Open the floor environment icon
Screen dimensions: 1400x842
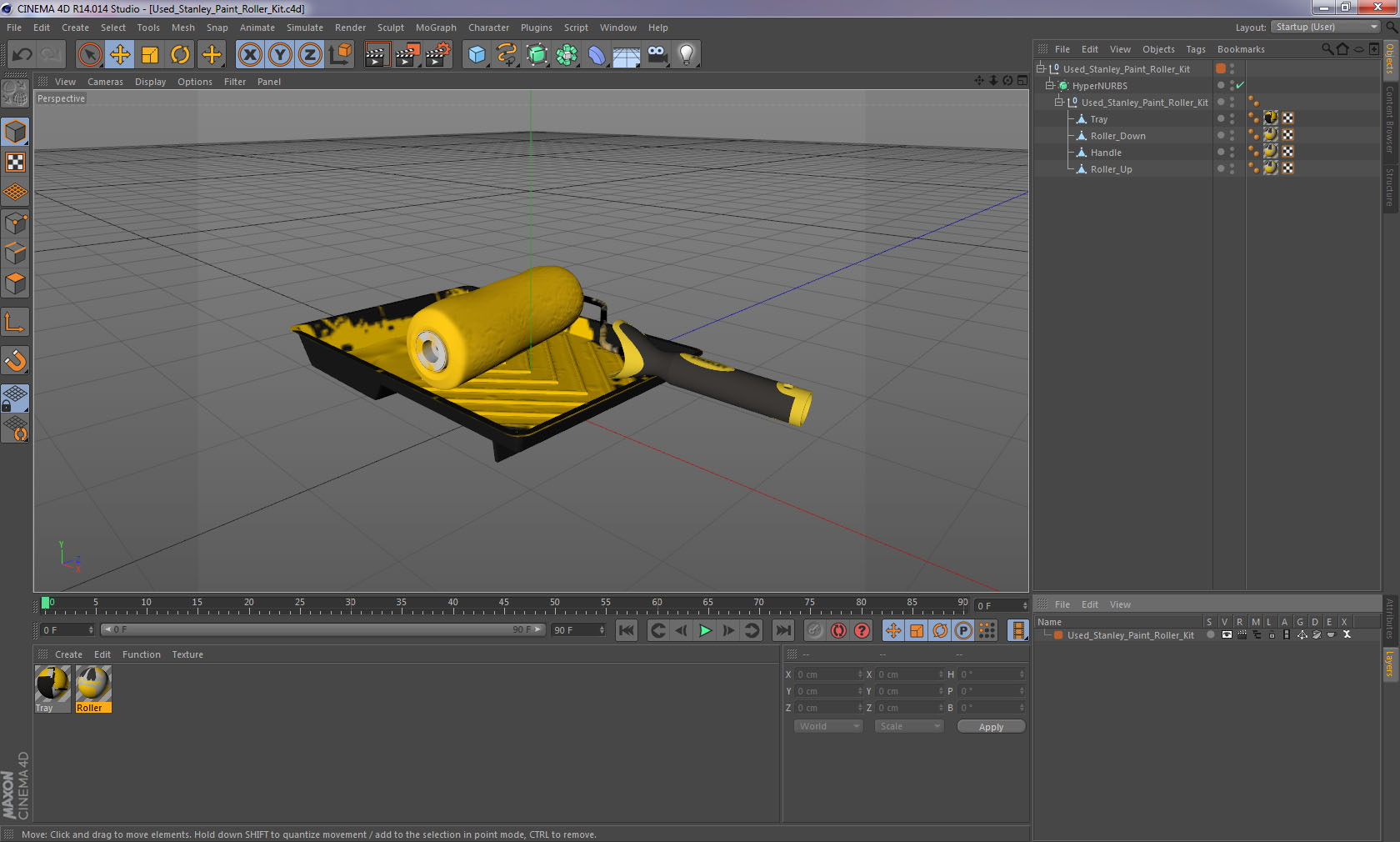627,55
